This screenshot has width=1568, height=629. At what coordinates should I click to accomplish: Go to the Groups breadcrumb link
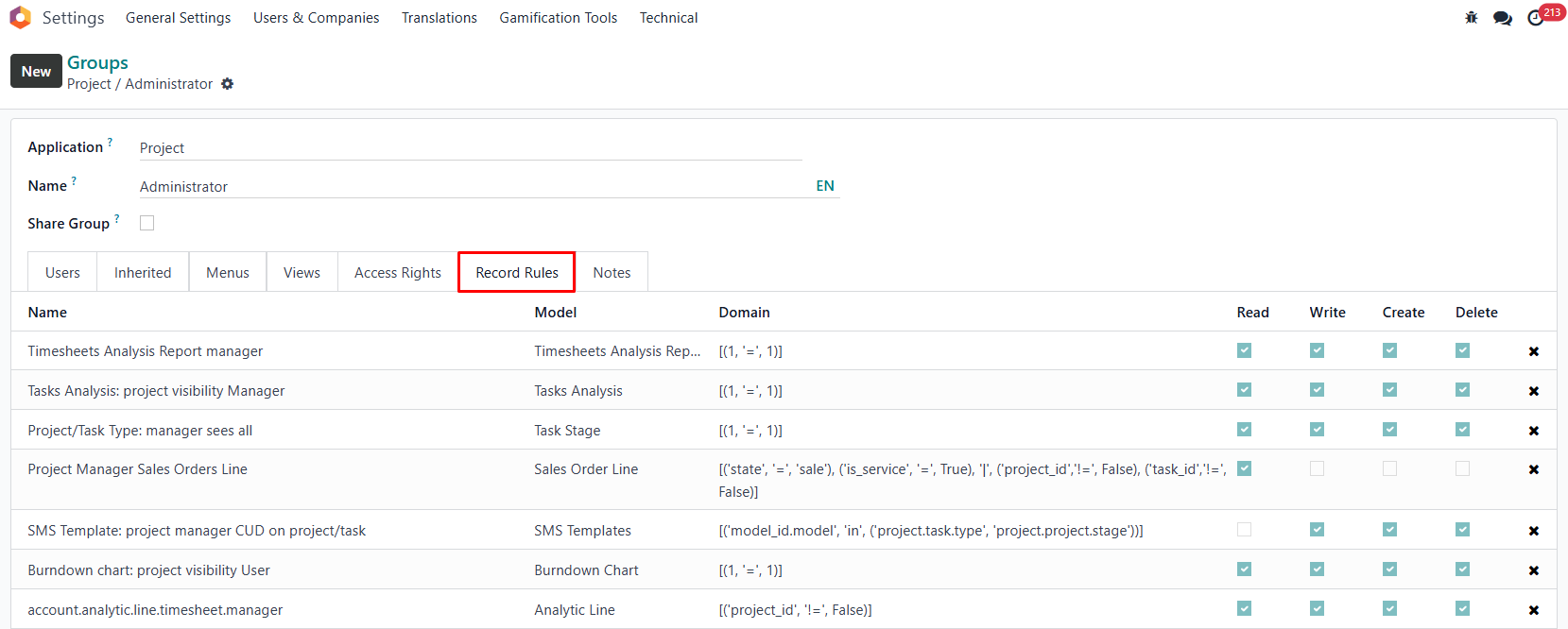(97, 62)
